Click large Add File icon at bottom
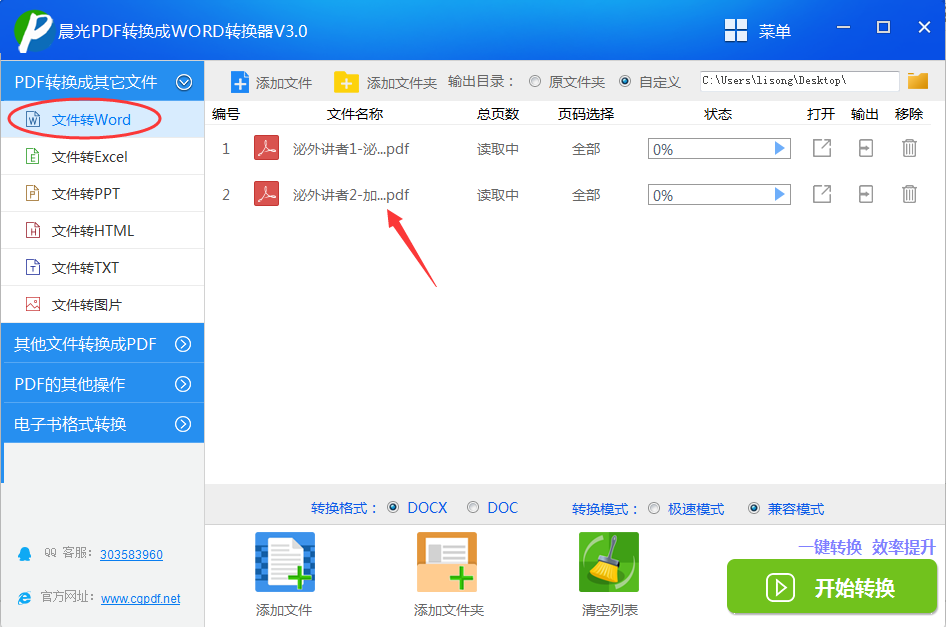Screen dimensions: 946x627 tap(285, 562)
